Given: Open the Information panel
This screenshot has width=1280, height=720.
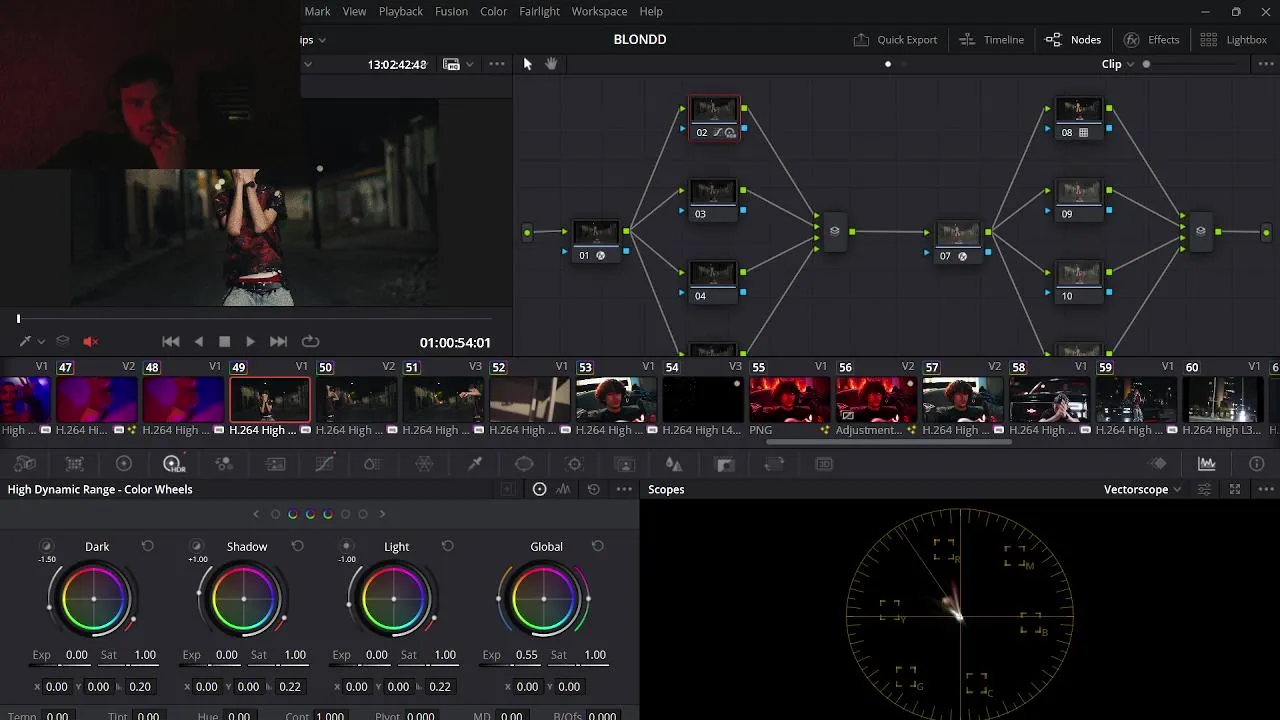Looking at the screenshot, I should 1257,464.
